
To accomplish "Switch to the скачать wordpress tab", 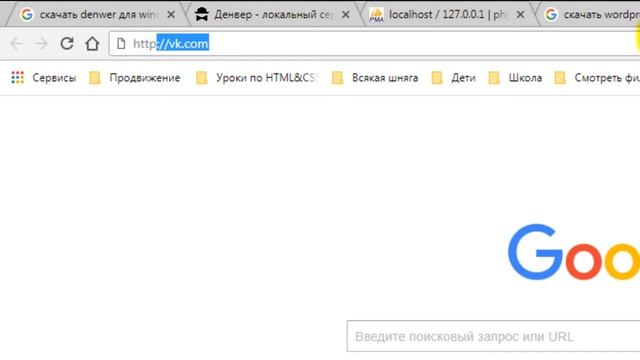I will [588, 15].
